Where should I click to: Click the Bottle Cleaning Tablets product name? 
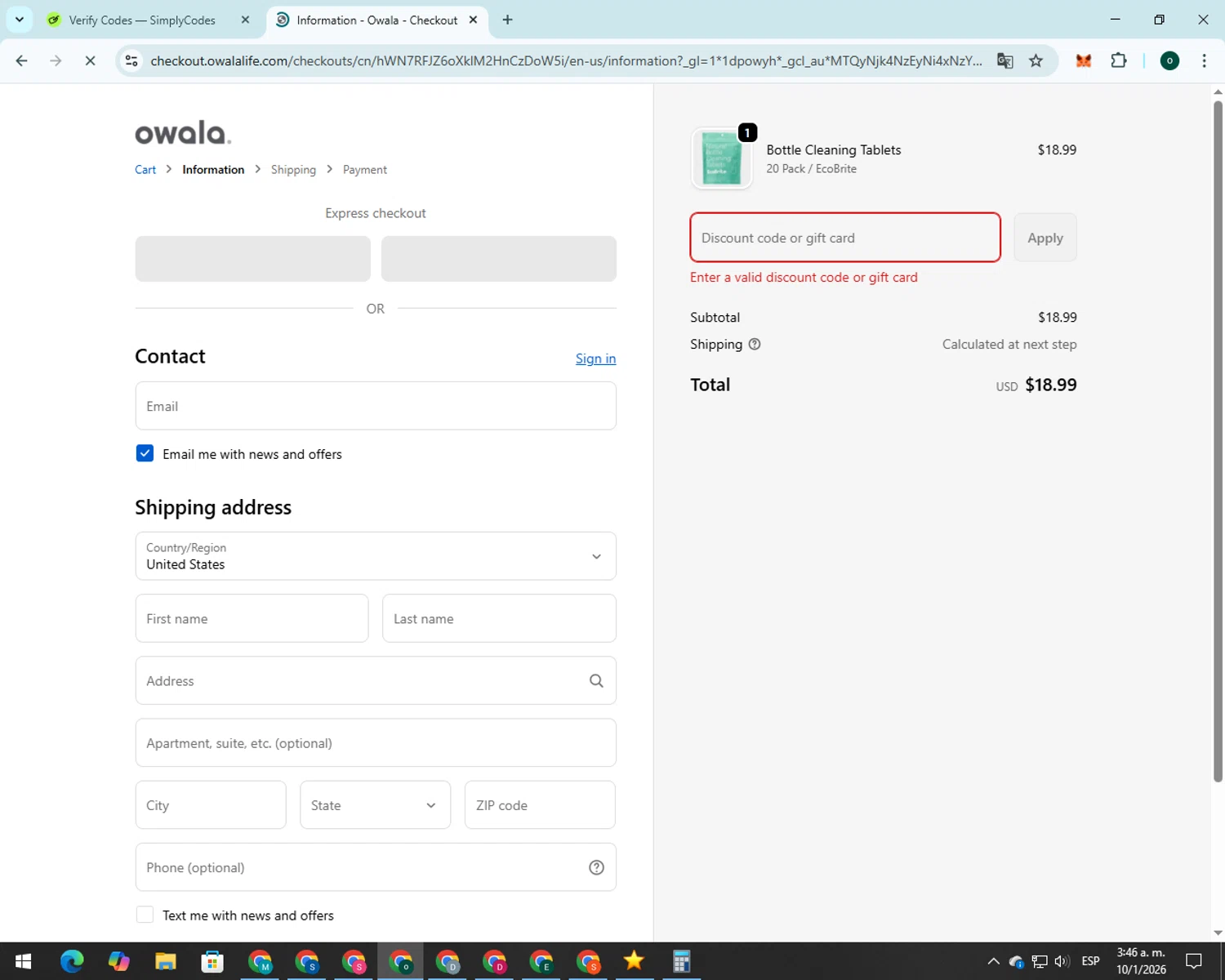[x=834, y=149]
